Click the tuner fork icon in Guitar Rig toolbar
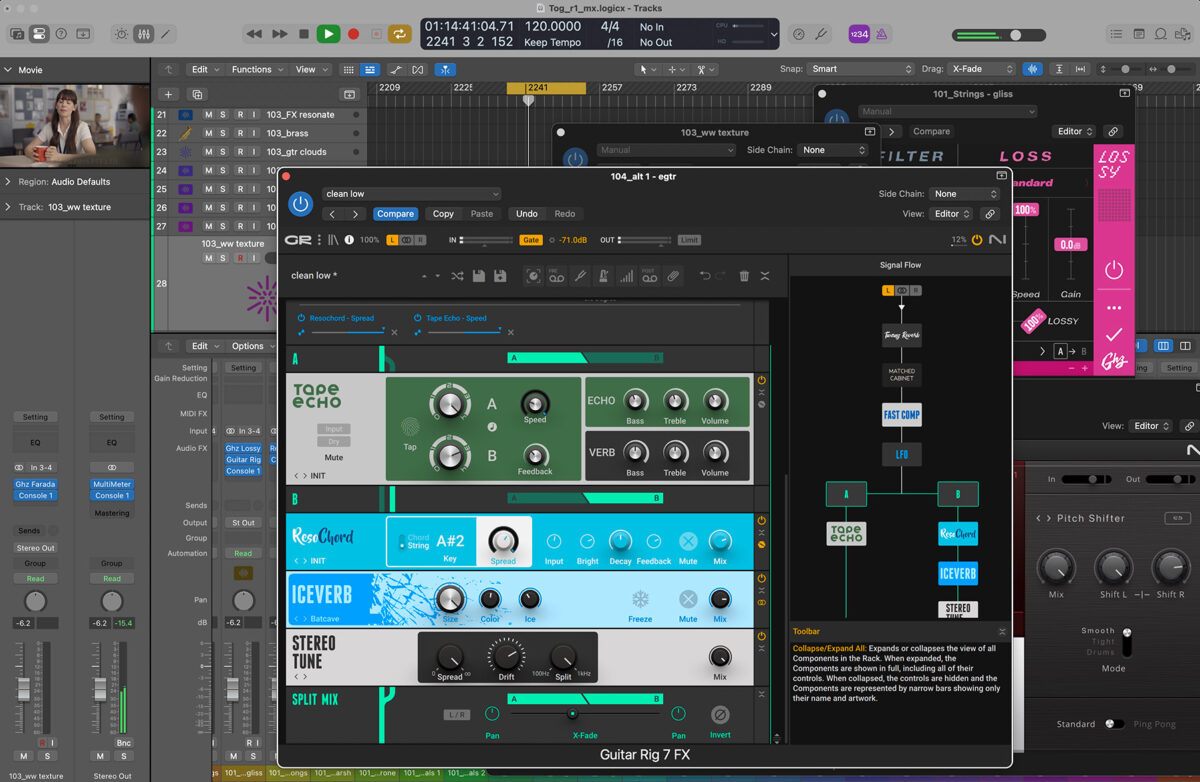Image resolution: width=1200 pixels, height=782 pixels. [x=581, y=276]
